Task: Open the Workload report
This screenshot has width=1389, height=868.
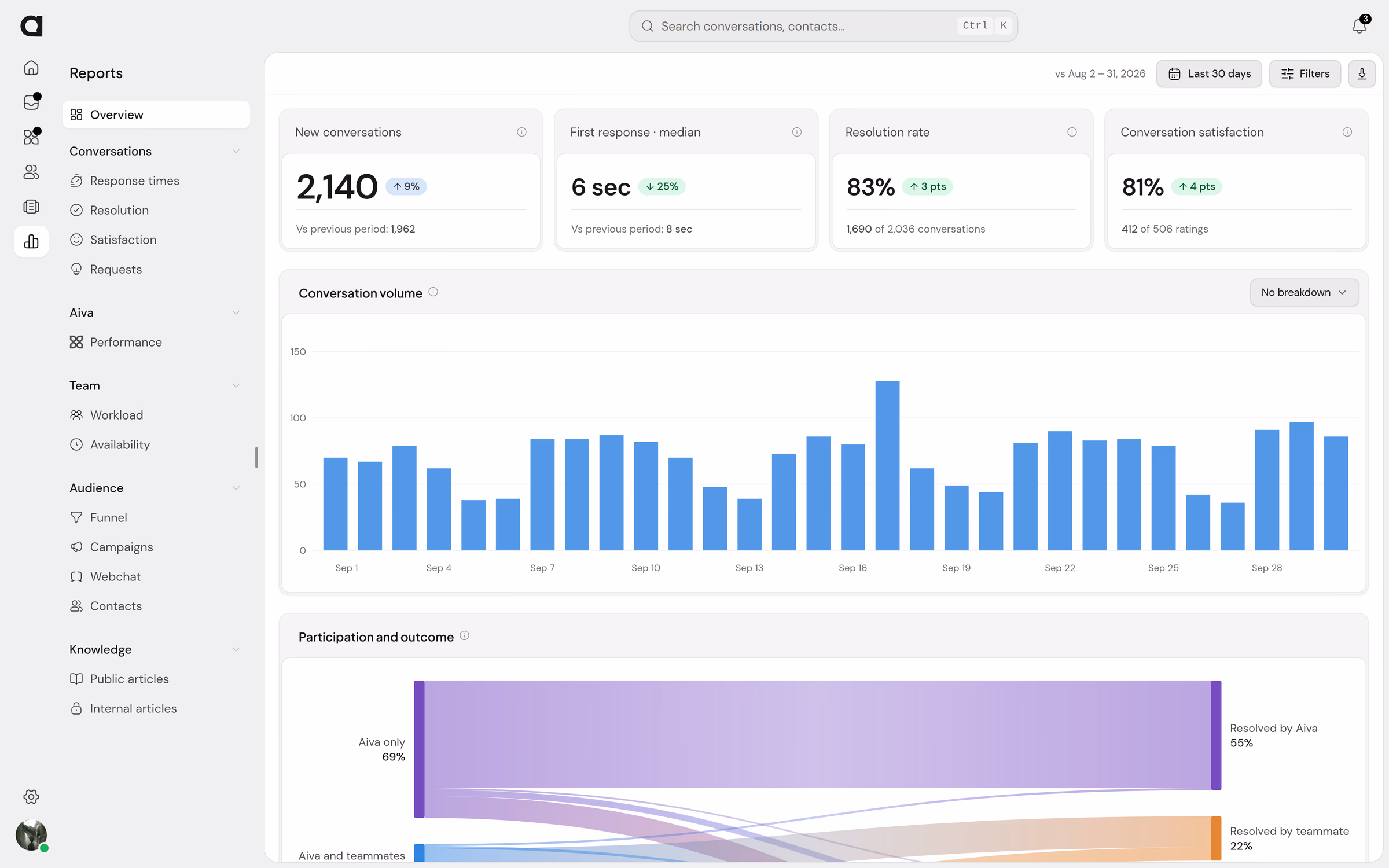Action: pos(156,415)
